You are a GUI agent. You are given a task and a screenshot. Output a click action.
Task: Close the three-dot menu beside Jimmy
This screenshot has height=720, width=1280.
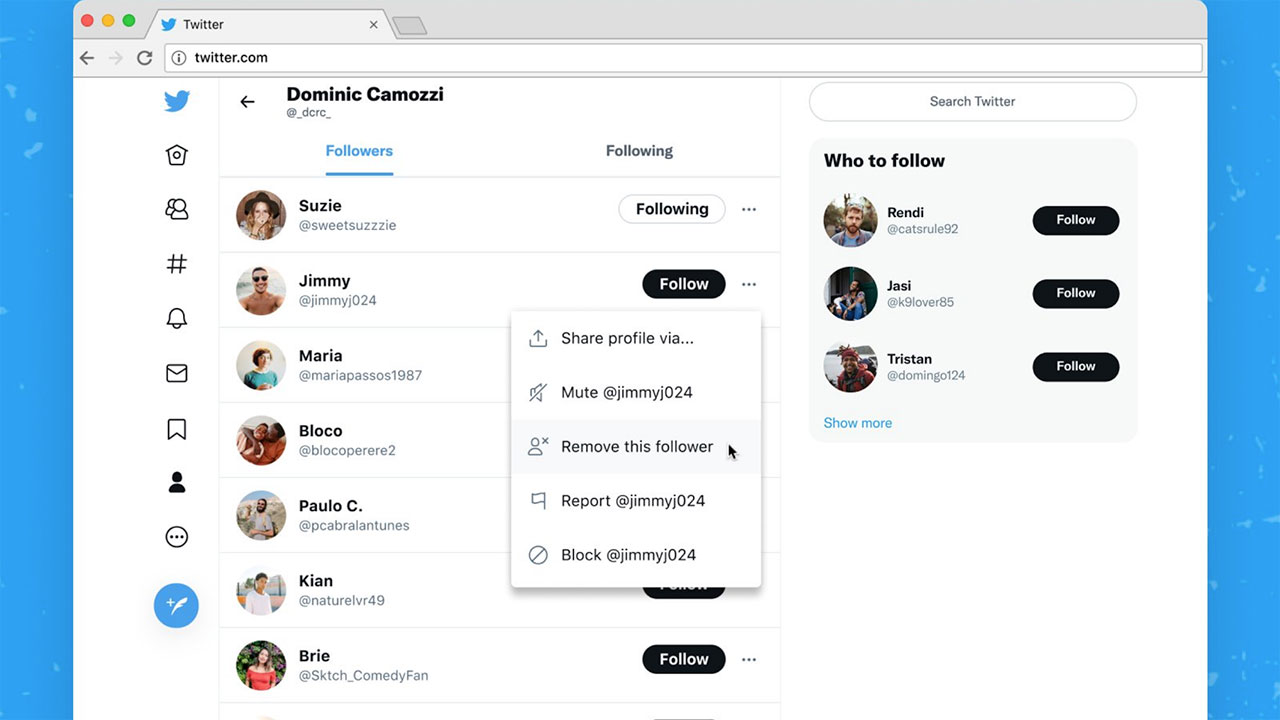coord(749,284)
